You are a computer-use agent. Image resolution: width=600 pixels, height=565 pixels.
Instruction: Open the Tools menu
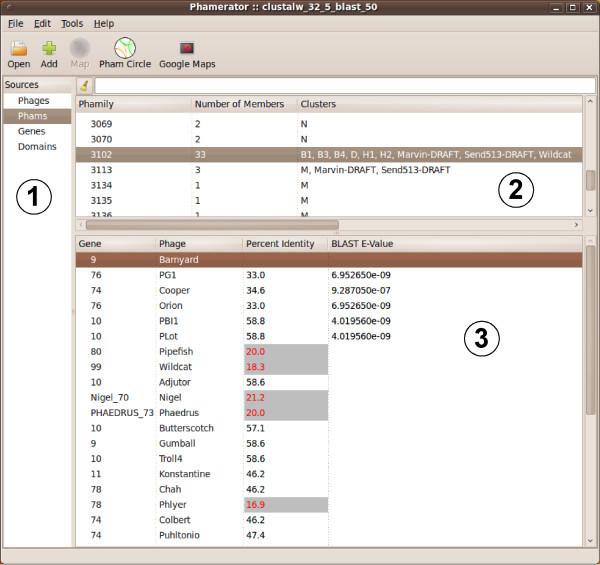tap(72, 23)
